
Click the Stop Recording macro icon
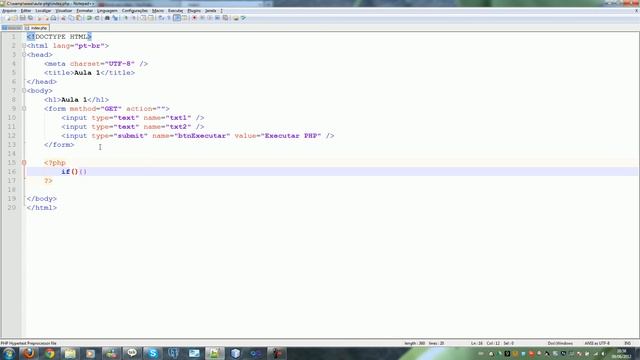pyautogui.click(x=202, y=18)
